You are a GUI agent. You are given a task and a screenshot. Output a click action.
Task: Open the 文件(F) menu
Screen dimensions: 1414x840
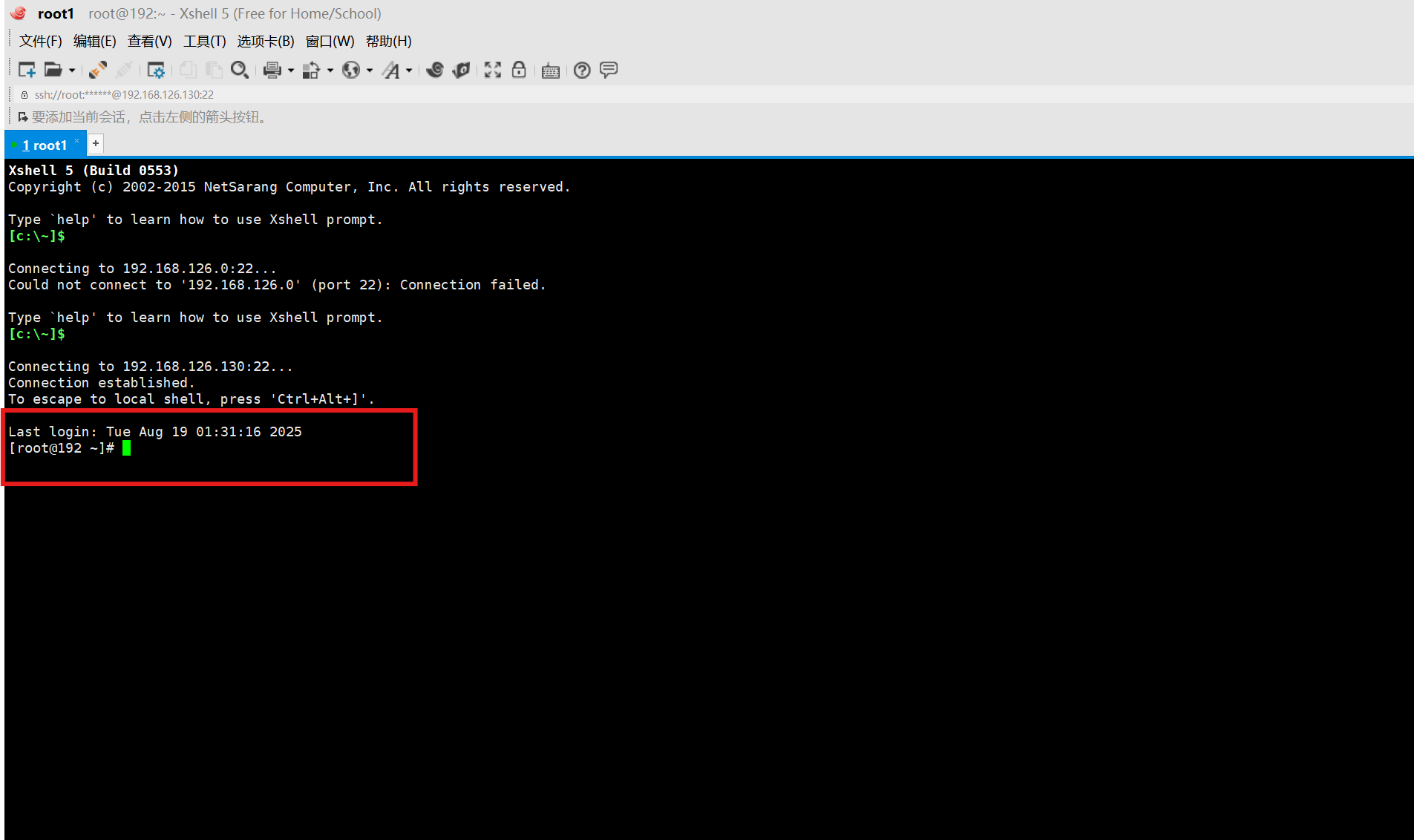pos(41,41)
